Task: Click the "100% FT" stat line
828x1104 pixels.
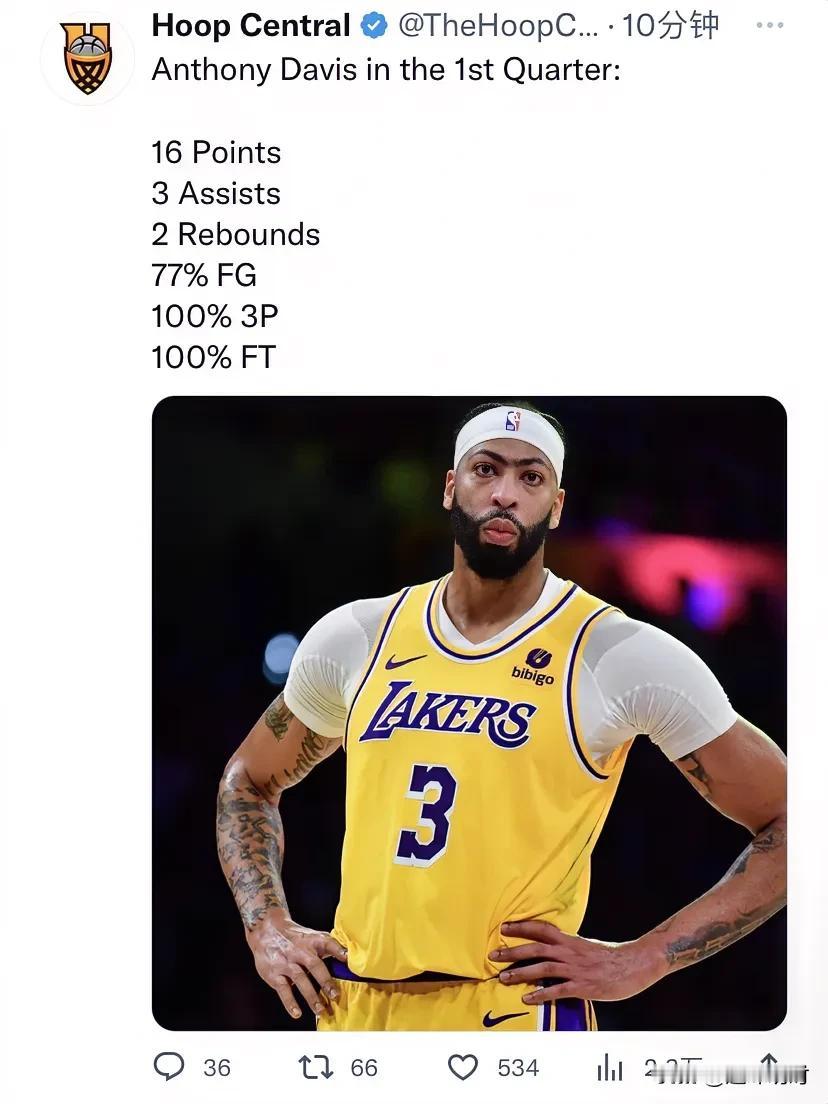Action: click(213, 357)
